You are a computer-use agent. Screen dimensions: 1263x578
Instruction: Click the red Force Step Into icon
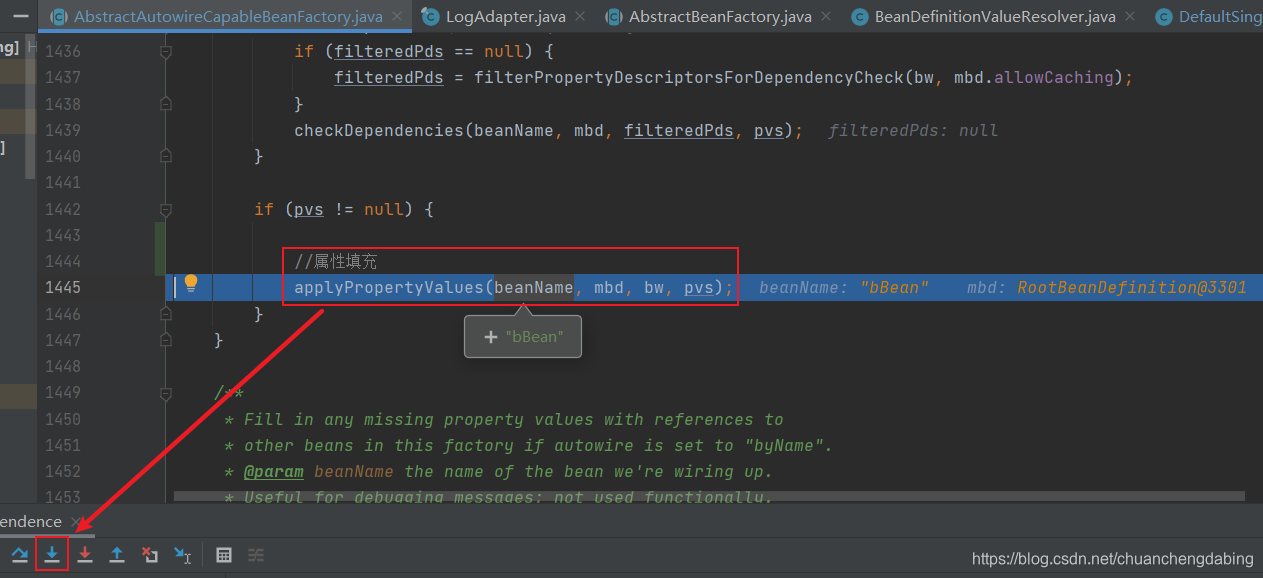tap(85, 555)
